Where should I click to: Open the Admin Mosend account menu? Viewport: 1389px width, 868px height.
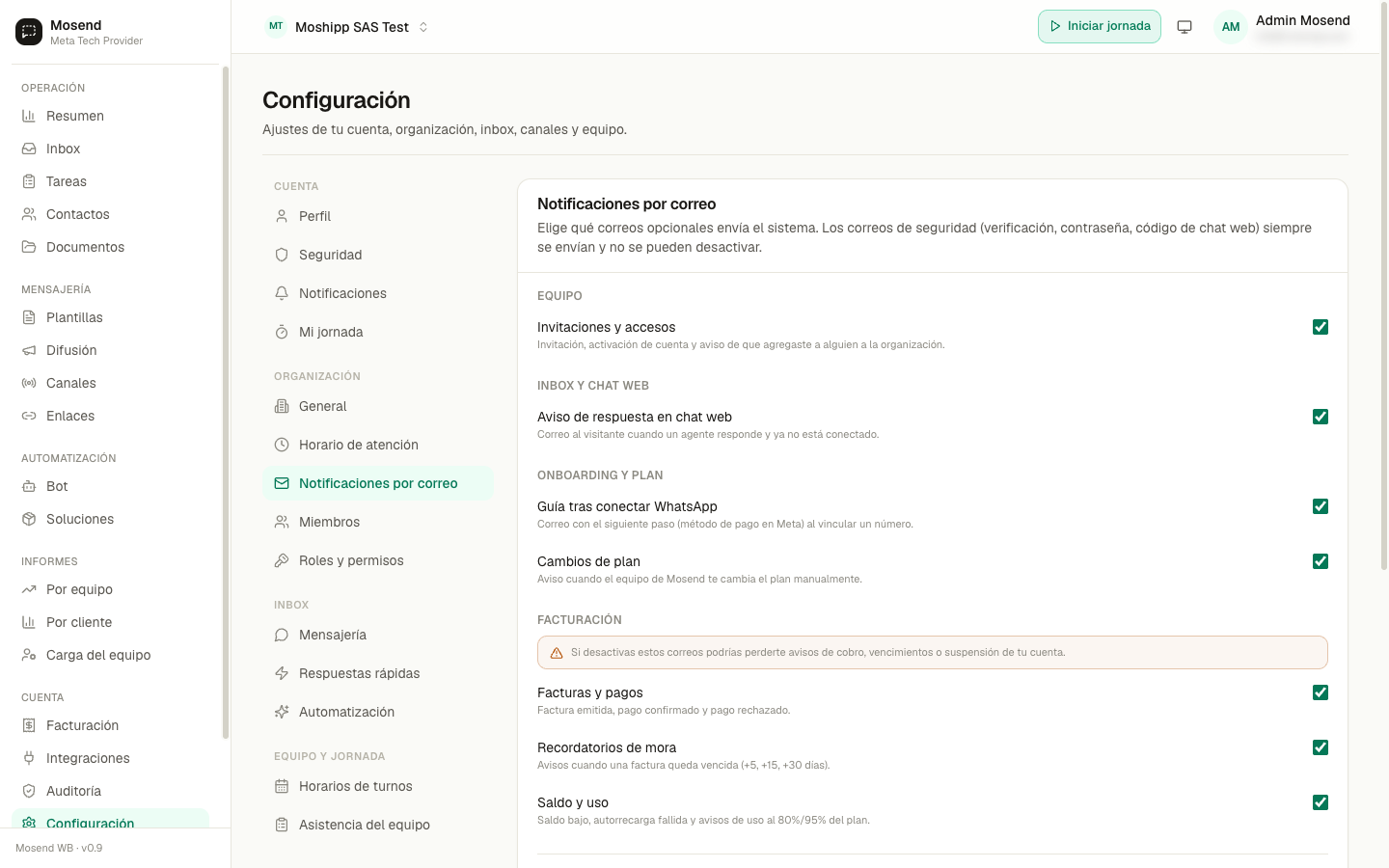(x=1283, y=27)
